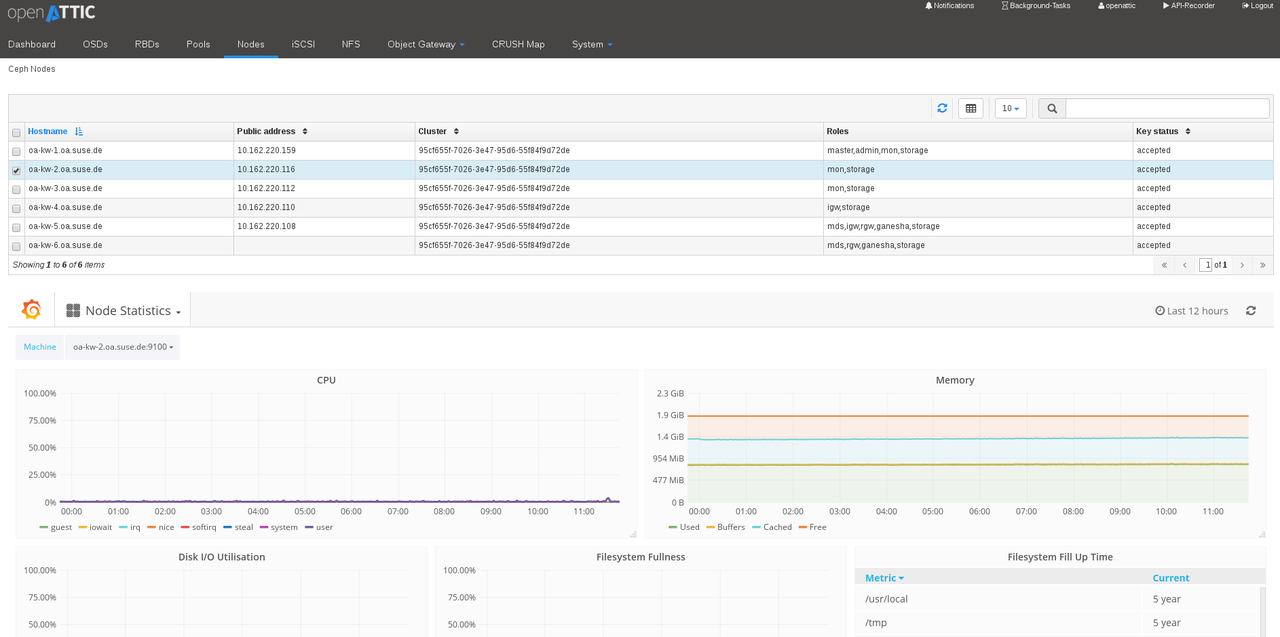Click Filesystem Fill Up Time title

tap(1060, 557)
